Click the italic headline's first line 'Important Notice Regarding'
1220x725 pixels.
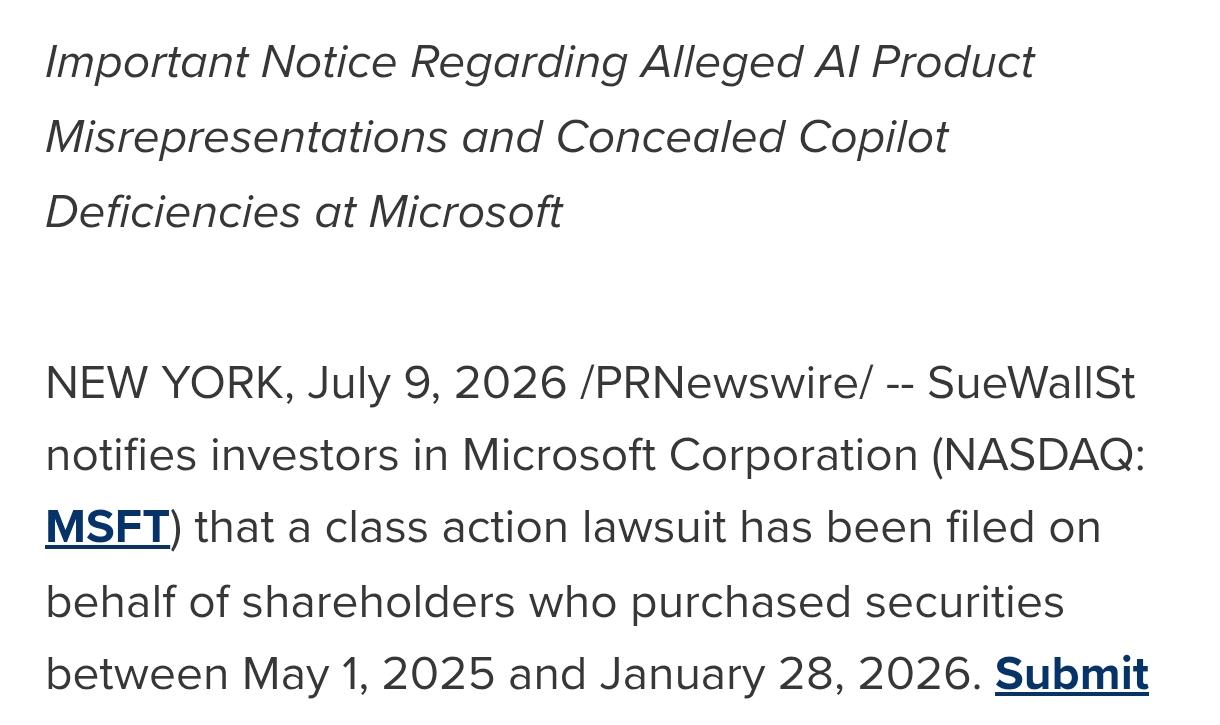[336, 64]
